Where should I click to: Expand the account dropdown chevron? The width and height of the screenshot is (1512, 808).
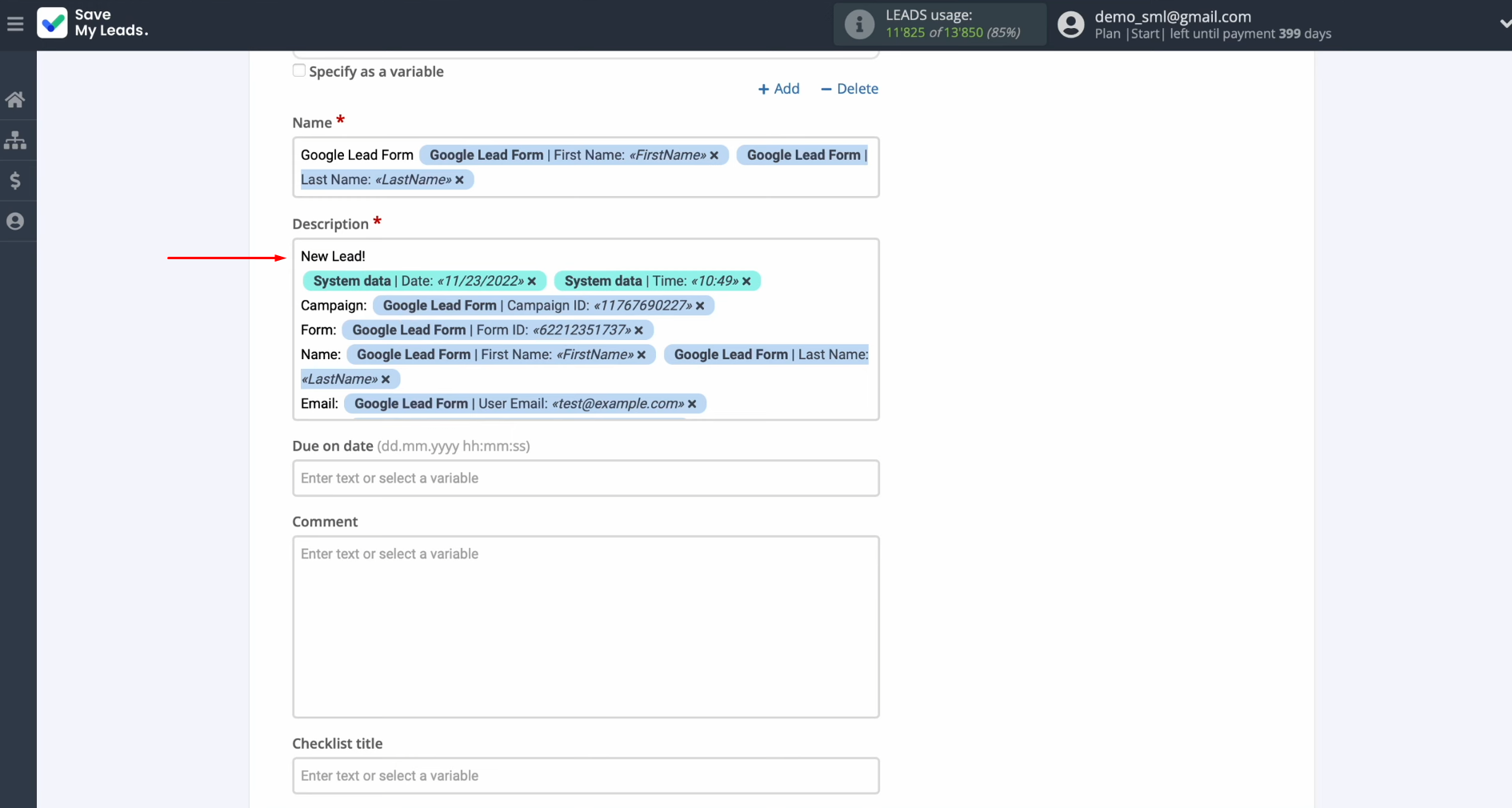click(x=1505, y=24)
